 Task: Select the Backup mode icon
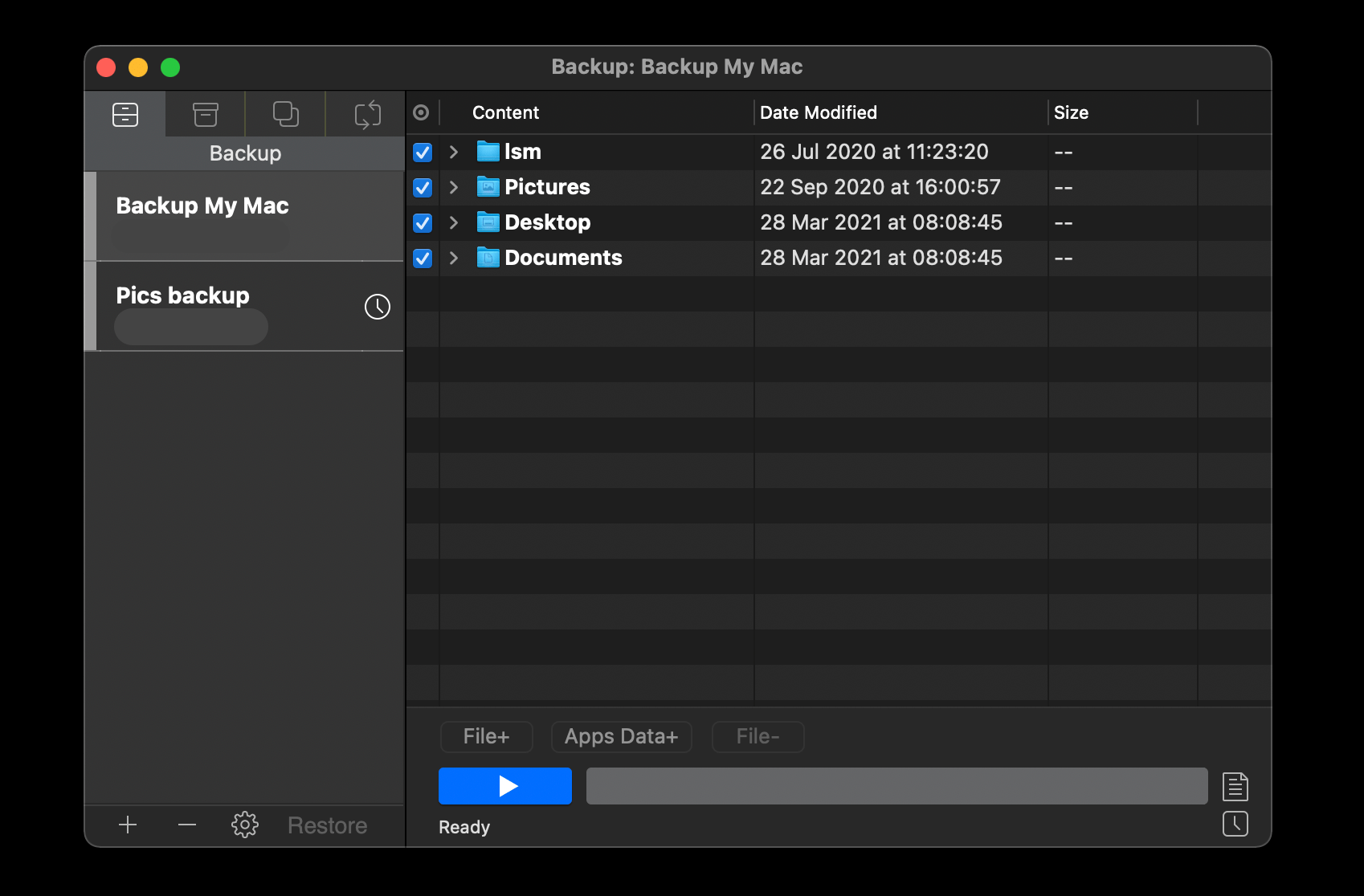click(125, 114)
